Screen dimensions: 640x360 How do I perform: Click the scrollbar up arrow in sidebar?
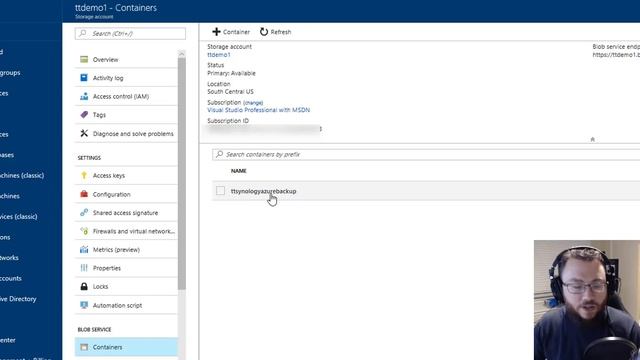tap(182, 53)
